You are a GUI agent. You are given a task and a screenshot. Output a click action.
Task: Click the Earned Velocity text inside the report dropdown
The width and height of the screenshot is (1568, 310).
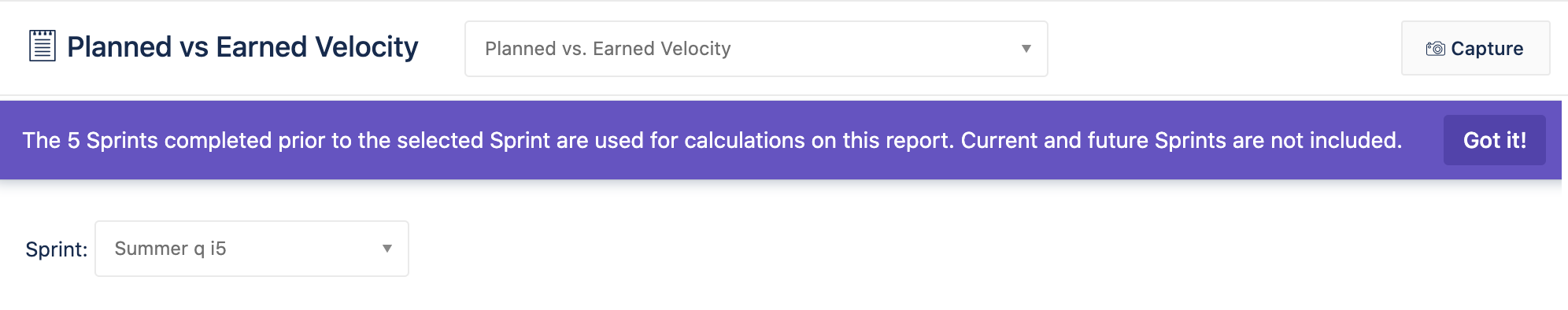pos(661,49)
